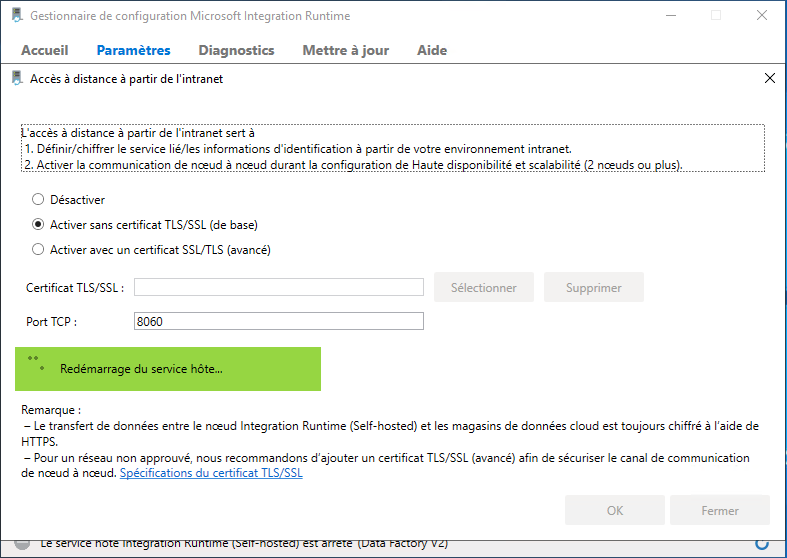This screenshot has height=558, width=787.
Task: Click the Supprimer certificate button
Action: tap(594, 288)
